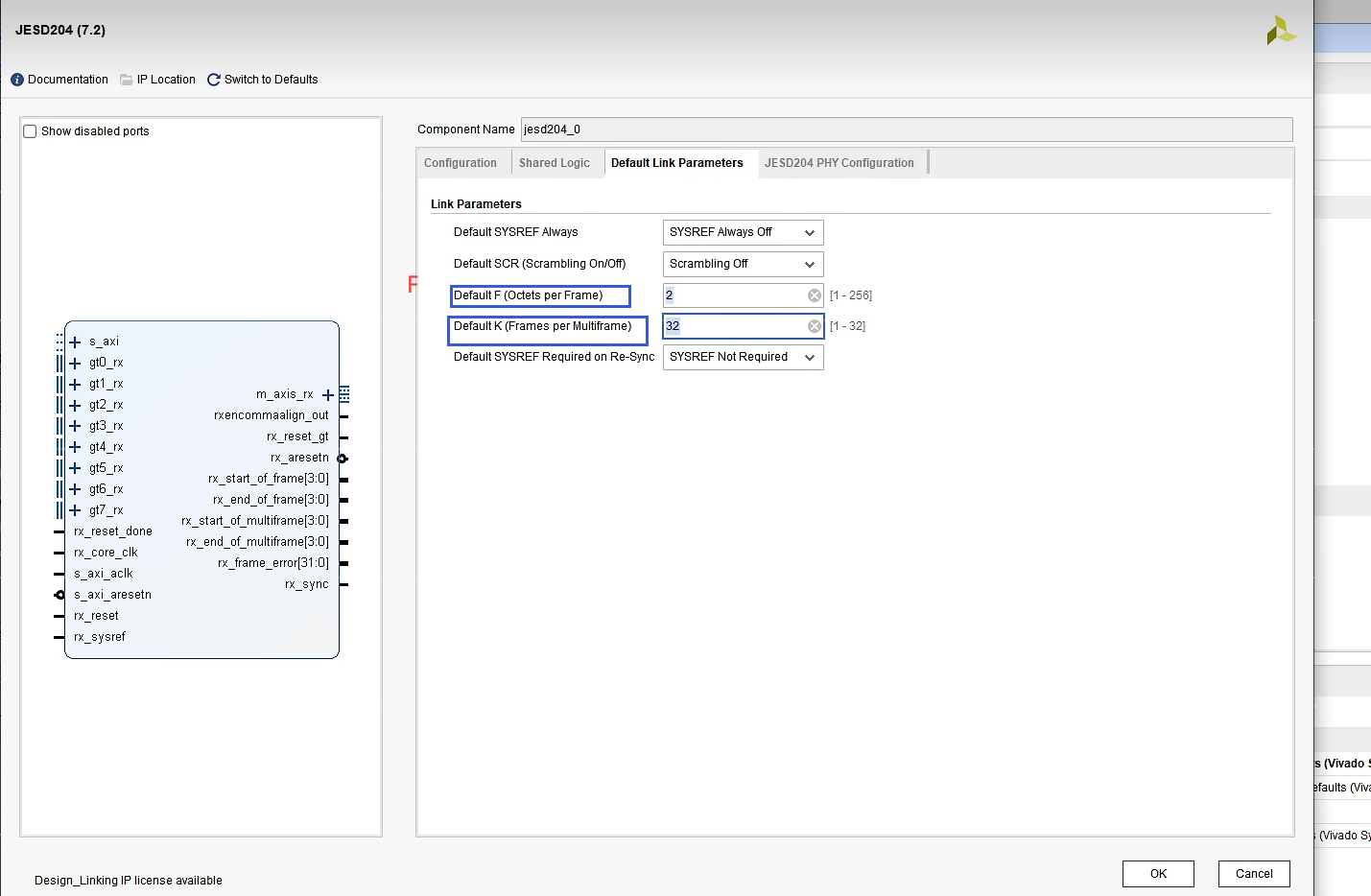The width and height of the screenshot is (1371, 896).
Task: Select the rx_end_of_multiframe[3:0] port label
Action: pyautogui.click(x=257, y=542)
